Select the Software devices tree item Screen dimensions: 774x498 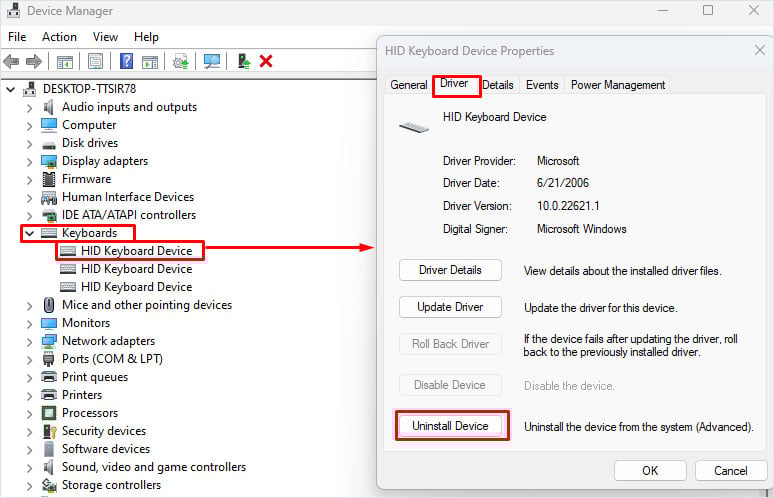tap(106, 449)
